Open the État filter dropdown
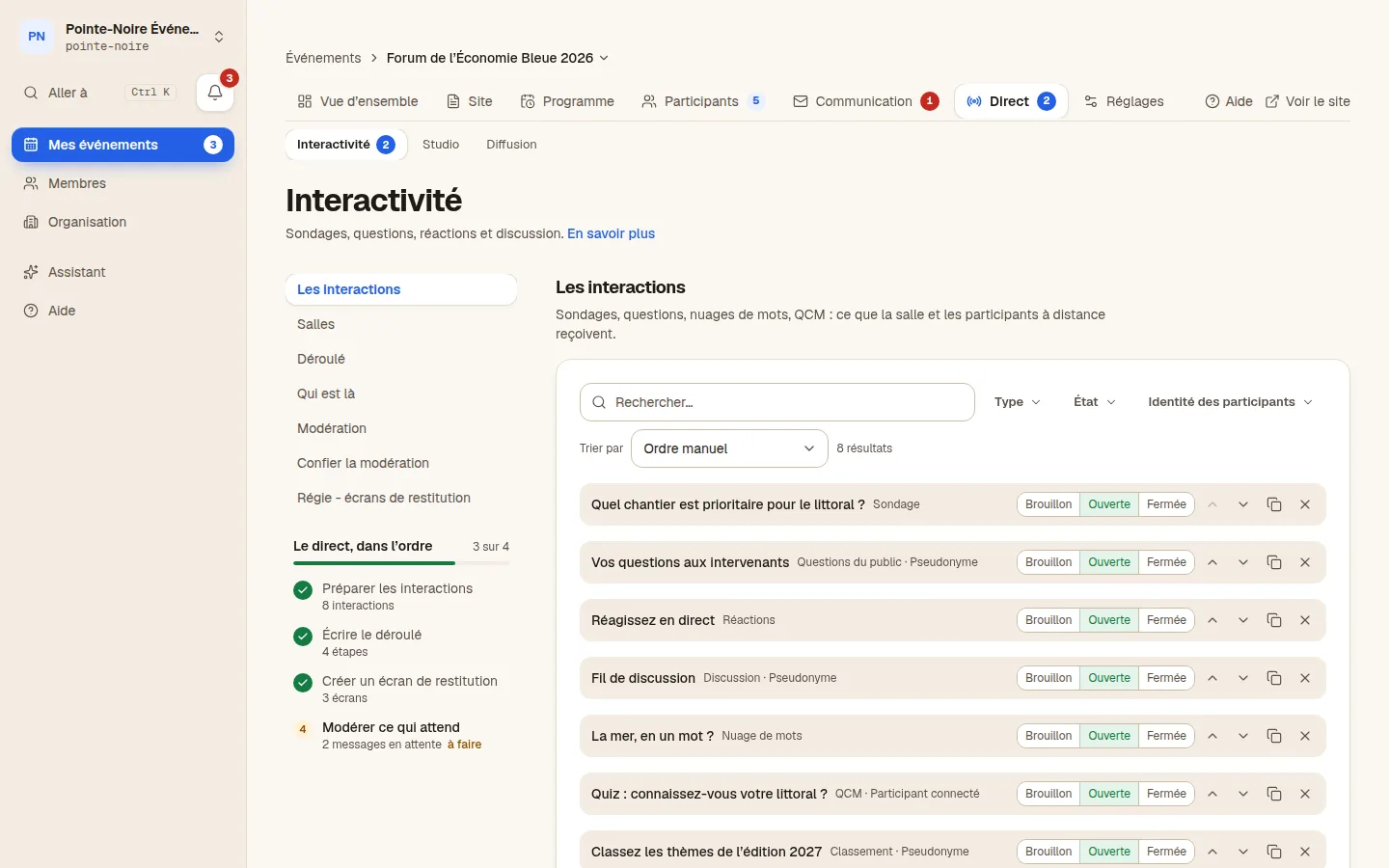Viewport: 1389px width, 868px height. point(1095,402)
